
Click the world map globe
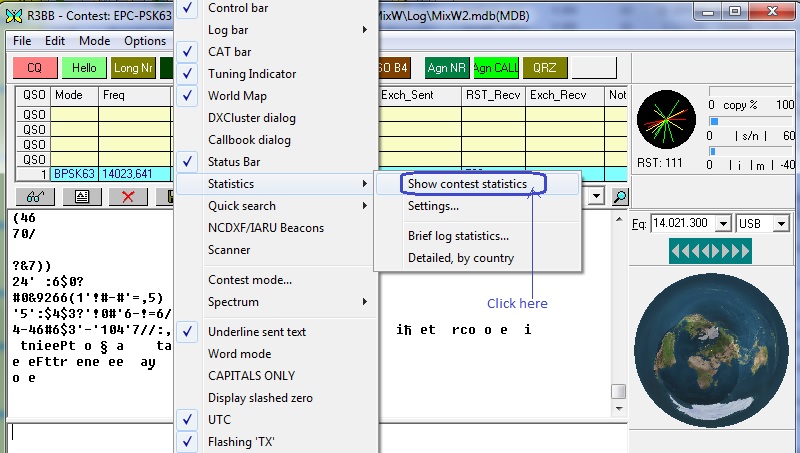tap(711, 348)
